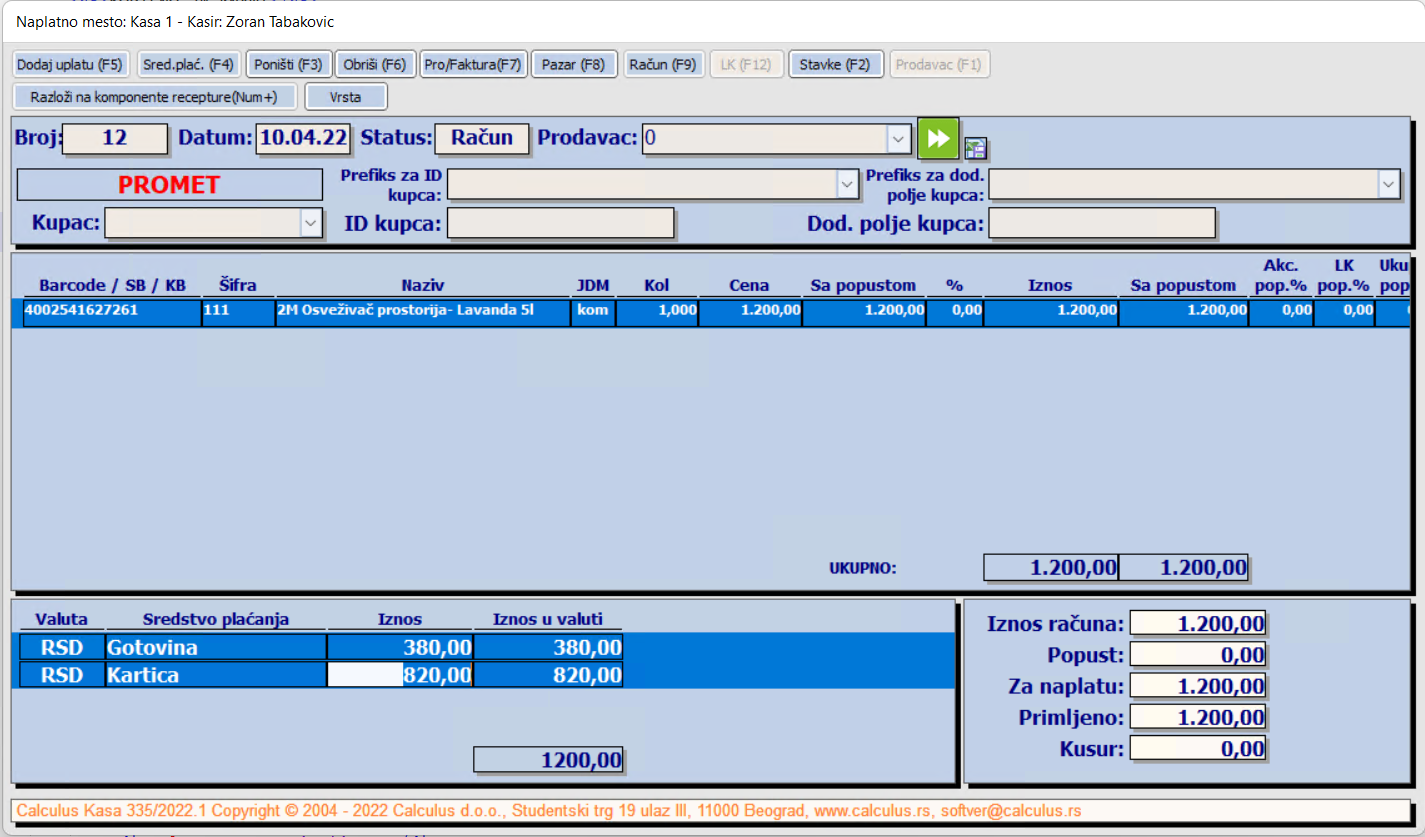The width and height of the screenshot is (1425, 837).
Task: Click Obriši (F6) delete button
Action: tap(374, 65)
